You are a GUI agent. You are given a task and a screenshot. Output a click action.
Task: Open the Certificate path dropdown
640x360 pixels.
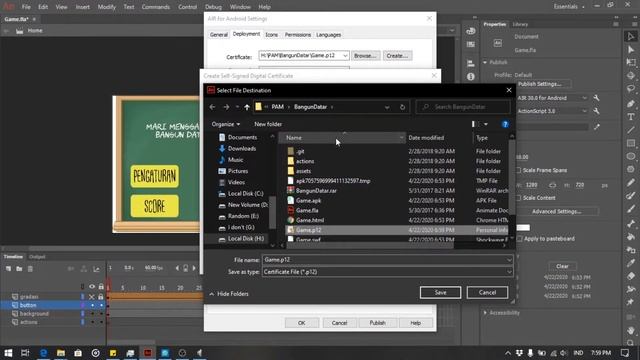click(x=345, y=56)
